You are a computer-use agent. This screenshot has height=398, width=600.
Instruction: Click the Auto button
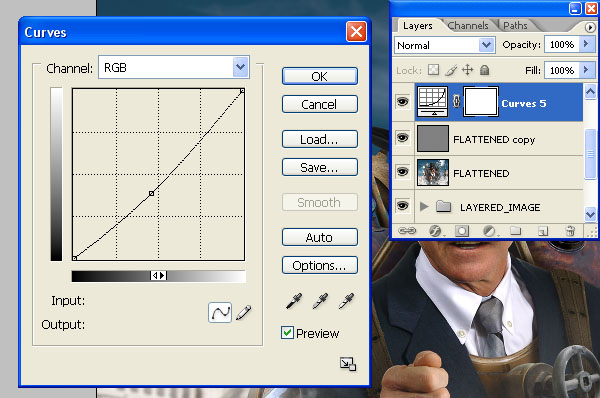[320, 237]
